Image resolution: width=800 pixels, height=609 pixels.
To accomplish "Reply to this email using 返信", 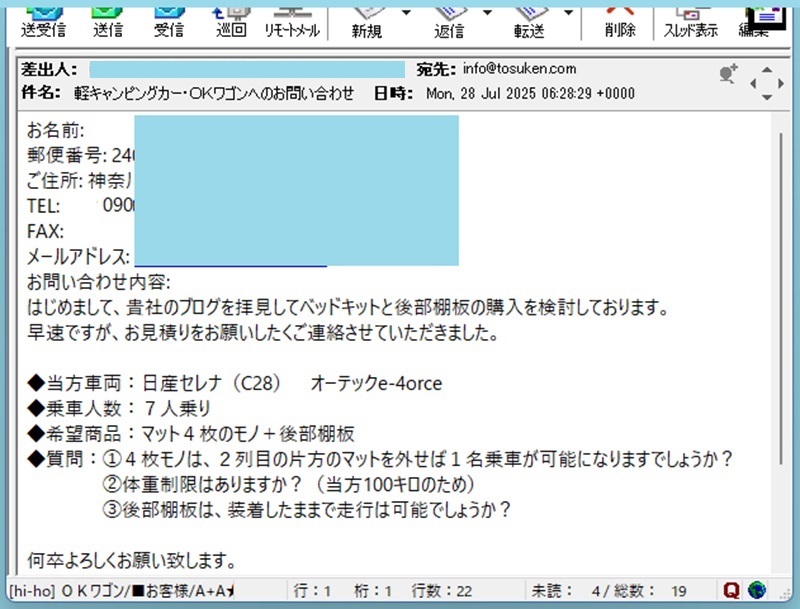I will click(448, 20).
